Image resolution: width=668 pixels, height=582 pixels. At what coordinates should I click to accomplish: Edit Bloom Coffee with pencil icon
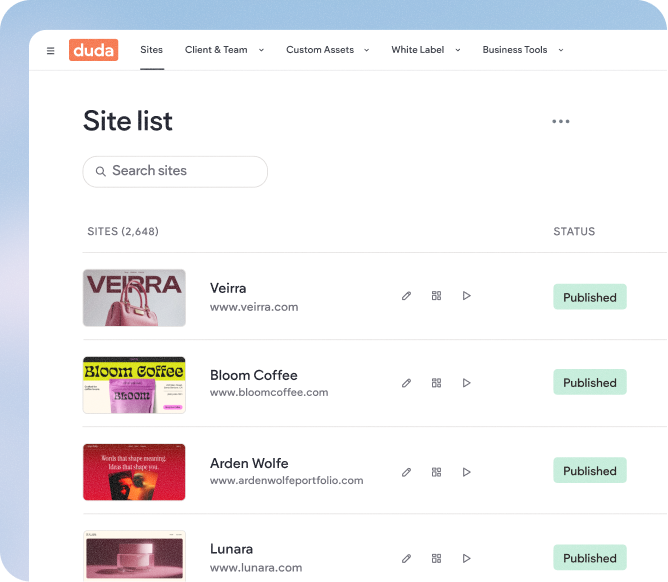(x=406, y=383)
